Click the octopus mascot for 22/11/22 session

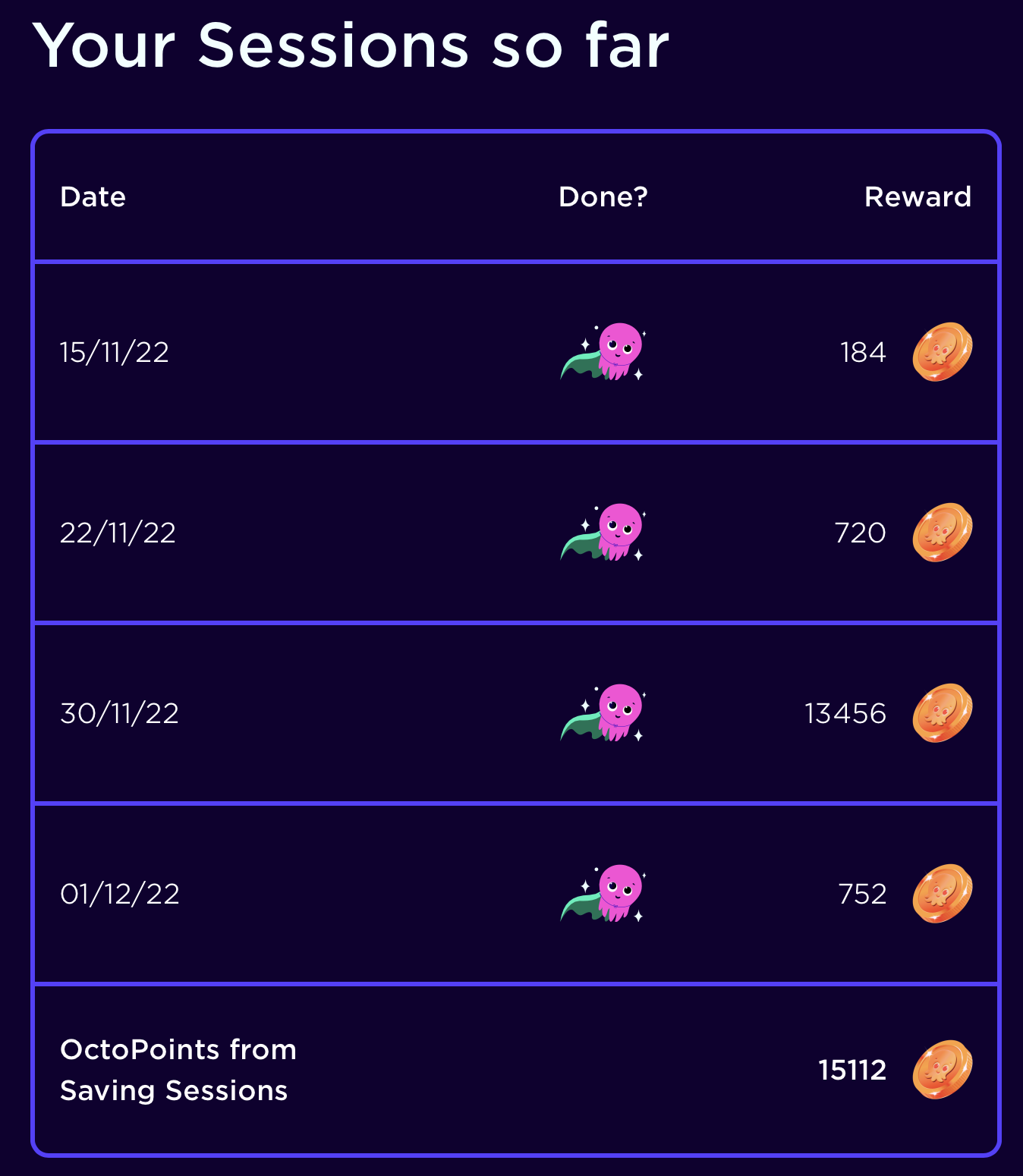(x=603, y=533)
